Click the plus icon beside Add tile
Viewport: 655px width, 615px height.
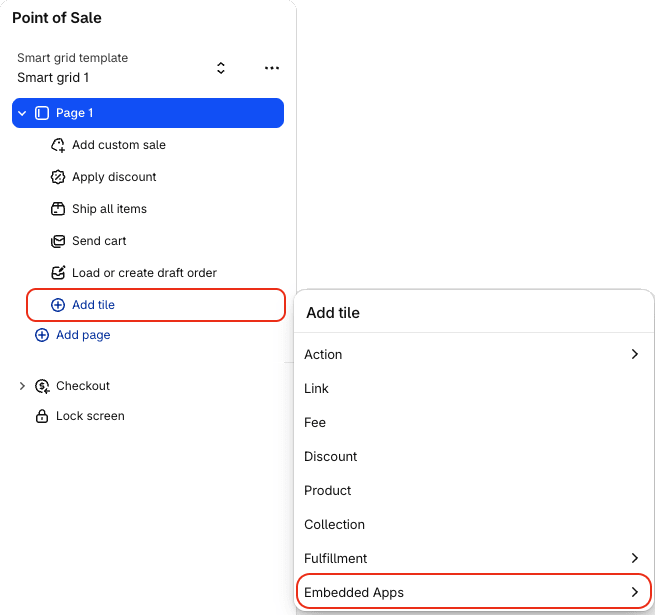pyautogui.click(x=58, y=305)
